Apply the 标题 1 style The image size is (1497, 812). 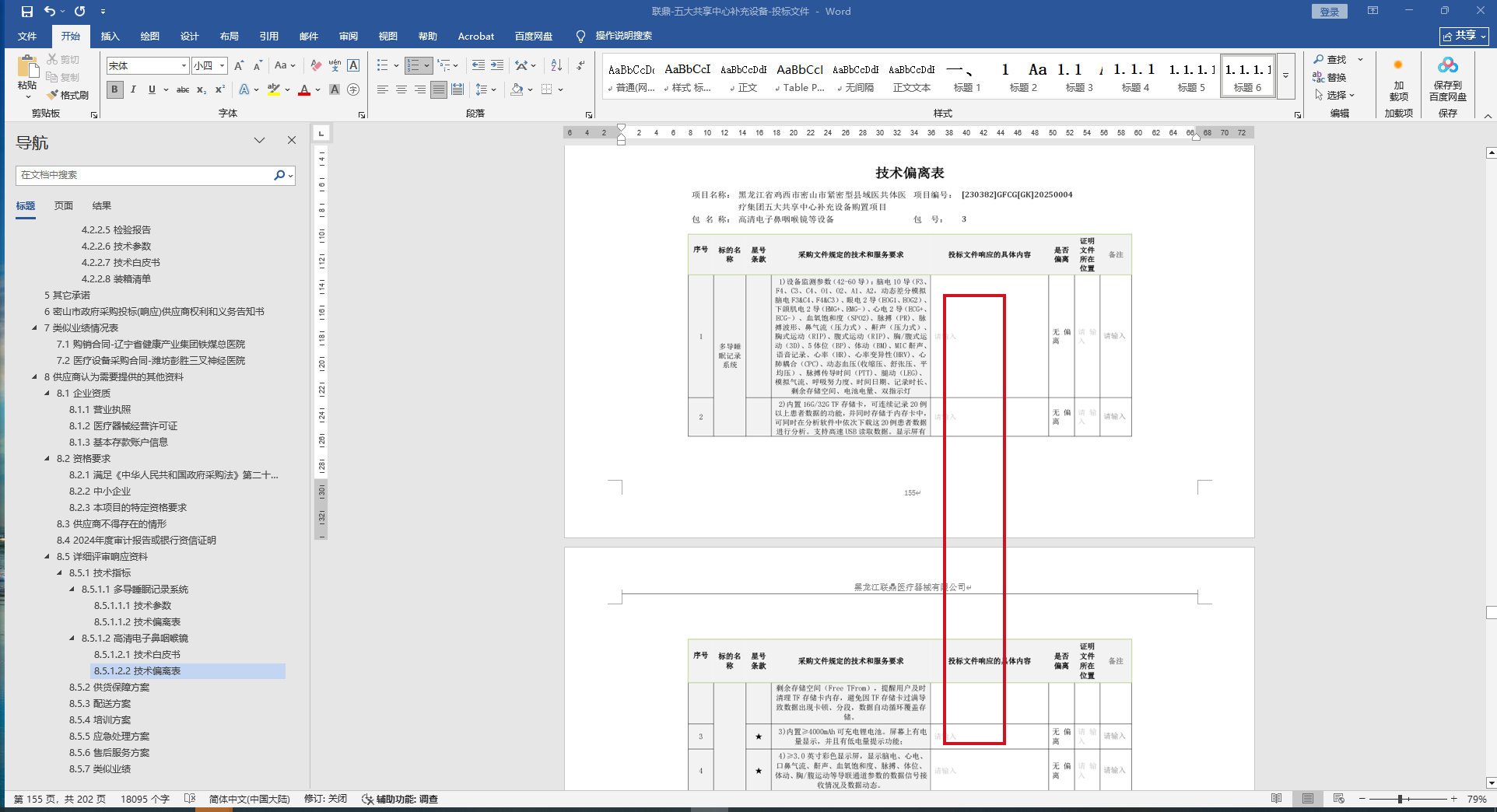pos(967,77)
